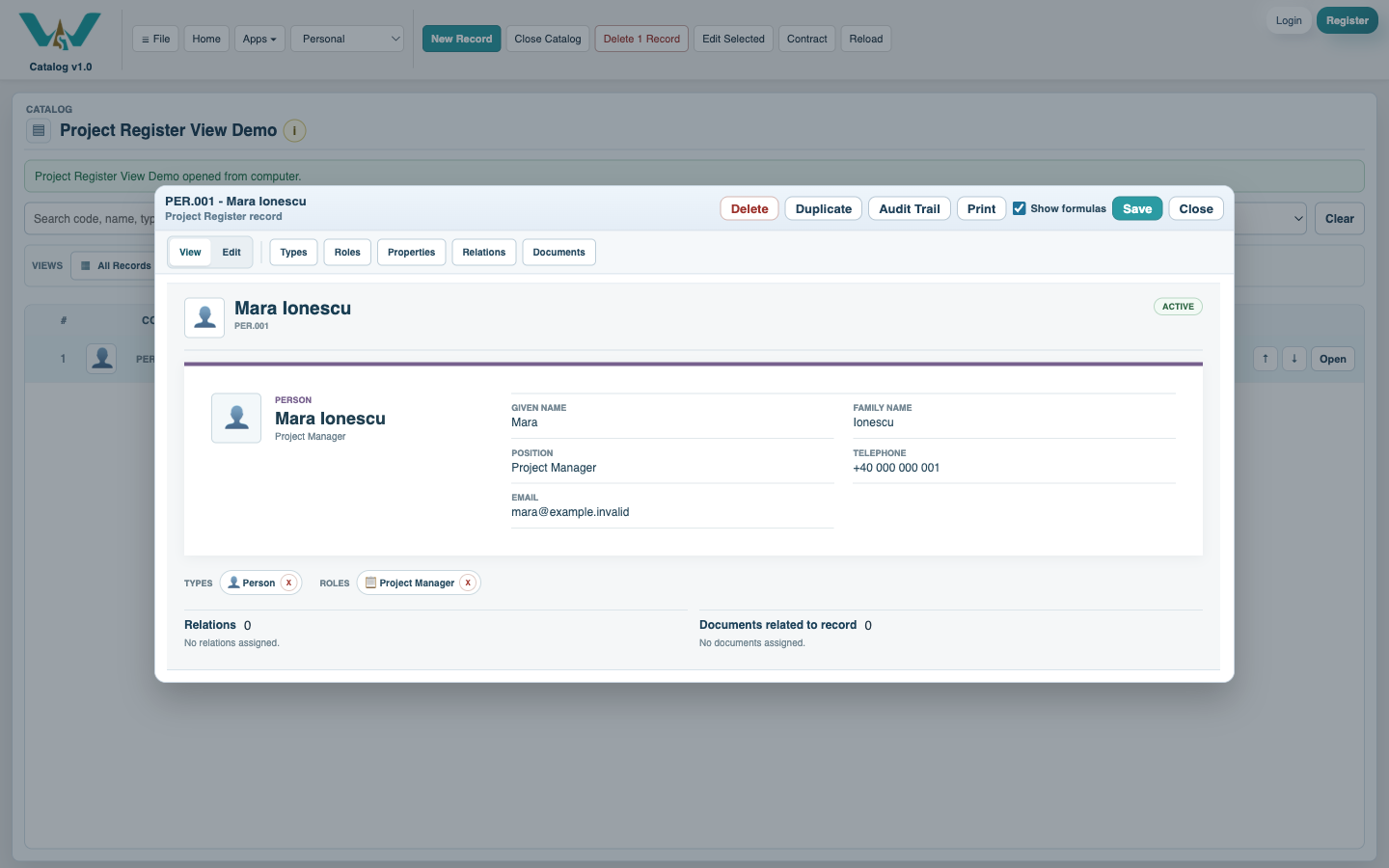Screen dimensions: 1389x868
Task: Click the Project Manager role chip icon
Action: point(370,583)
